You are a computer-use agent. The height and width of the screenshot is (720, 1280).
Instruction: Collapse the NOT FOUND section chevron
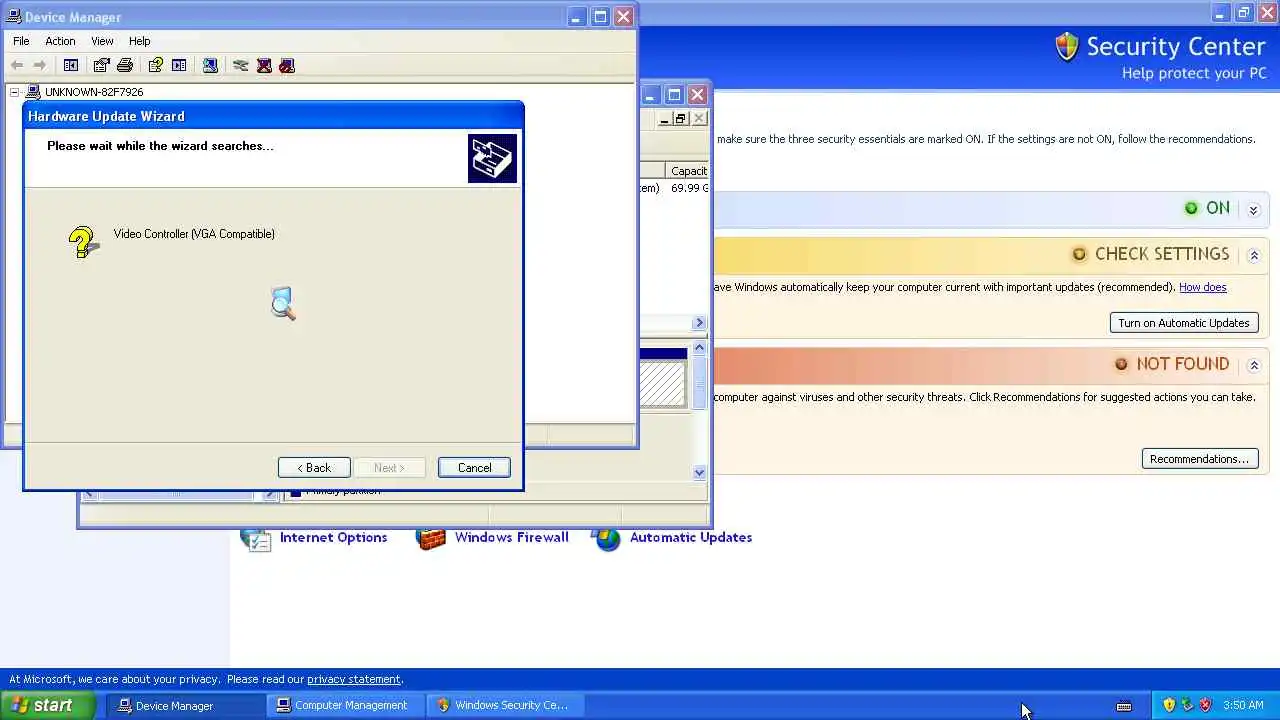[1254, 365]
